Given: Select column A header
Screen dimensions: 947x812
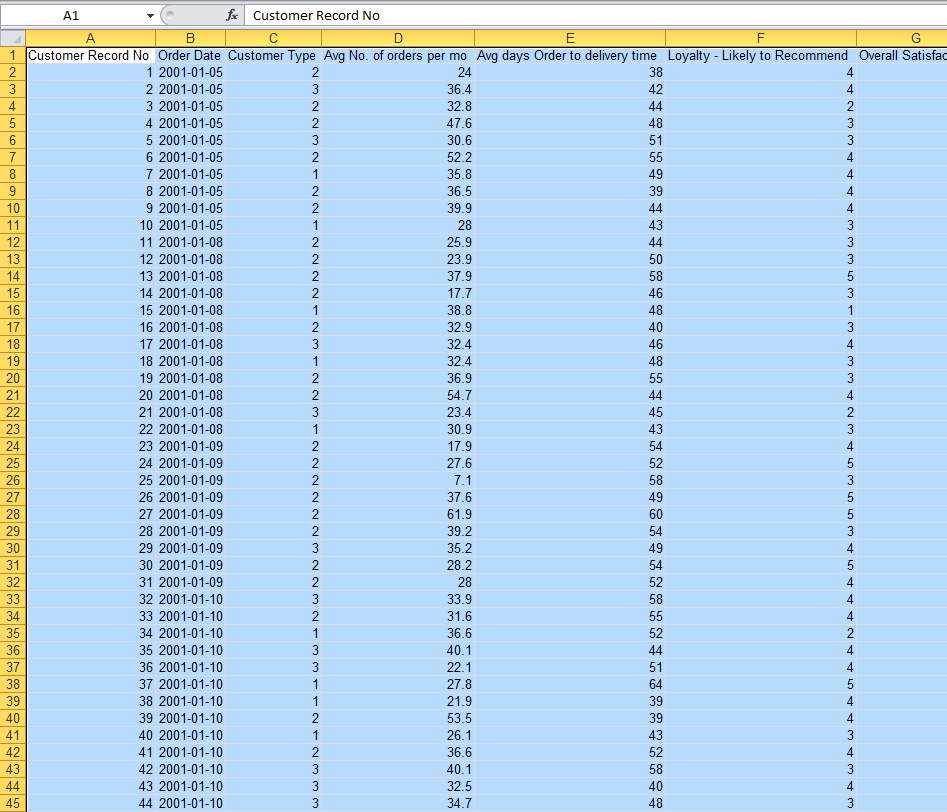Looking at the screenshot, I should (x=90, y=38).
